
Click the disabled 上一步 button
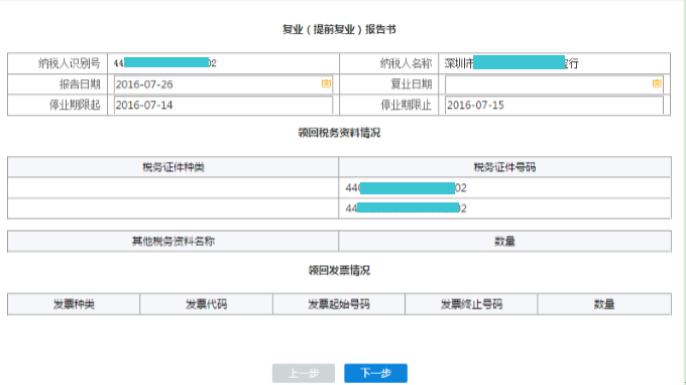coord(304,373)
